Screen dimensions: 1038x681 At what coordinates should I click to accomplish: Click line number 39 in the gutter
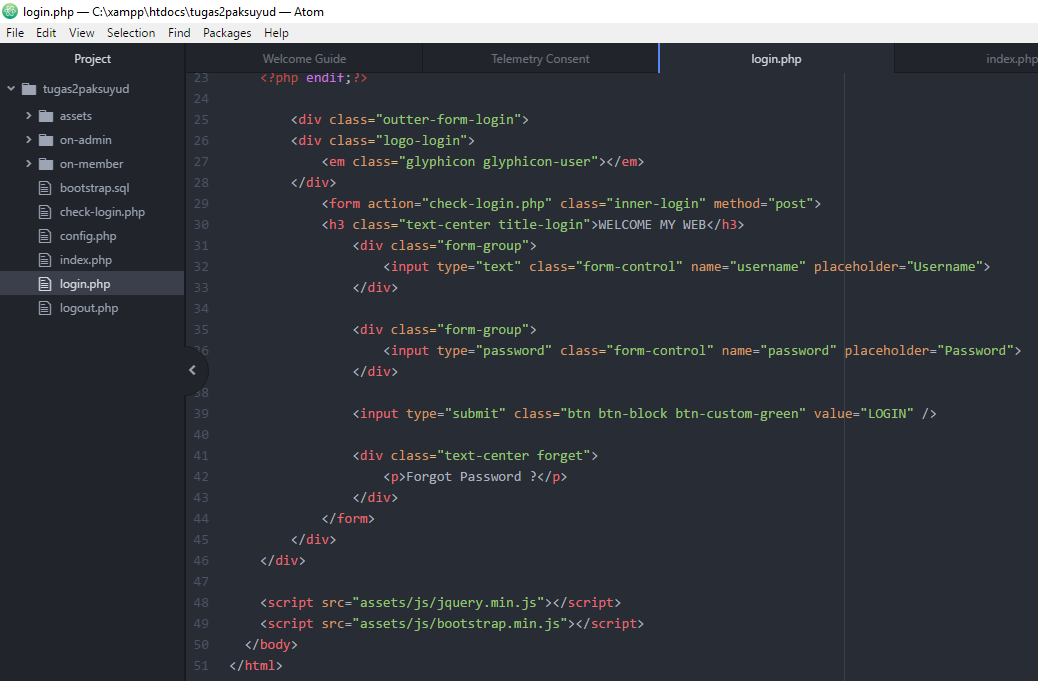click(201, 414)
